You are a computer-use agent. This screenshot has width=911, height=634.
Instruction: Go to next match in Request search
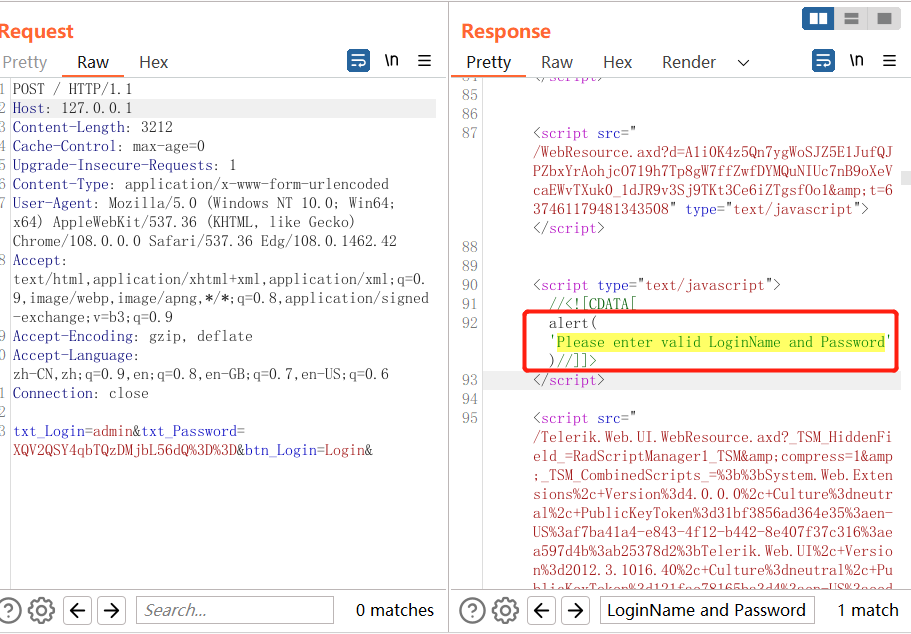tap(112, 610)
